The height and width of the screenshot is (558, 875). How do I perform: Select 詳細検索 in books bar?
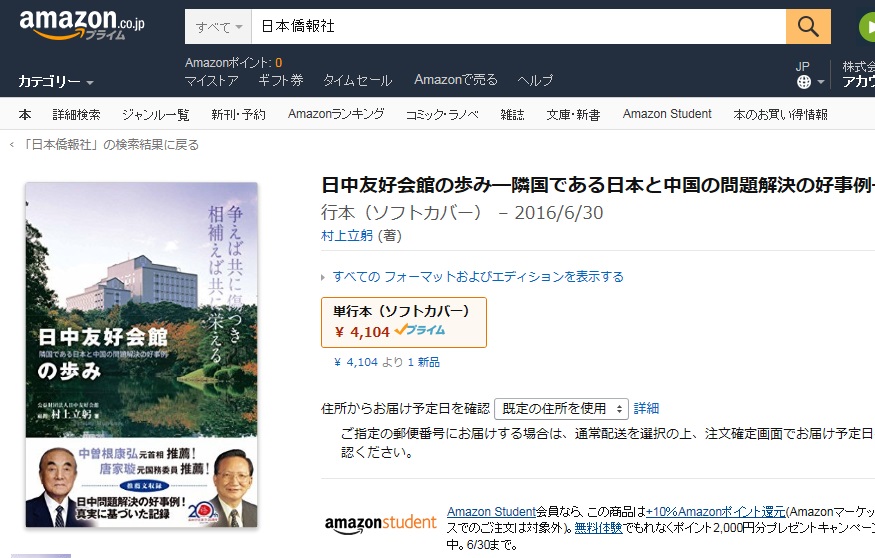click(76, 114)
